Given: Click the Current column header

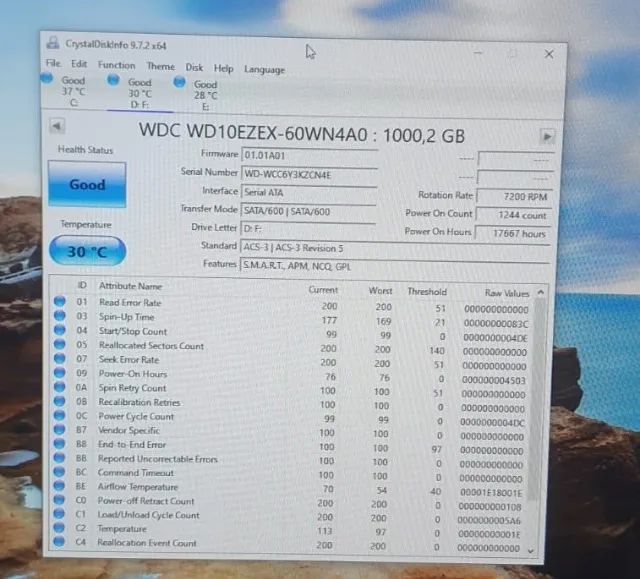Looking at the screenshot, I should [323, 290].
